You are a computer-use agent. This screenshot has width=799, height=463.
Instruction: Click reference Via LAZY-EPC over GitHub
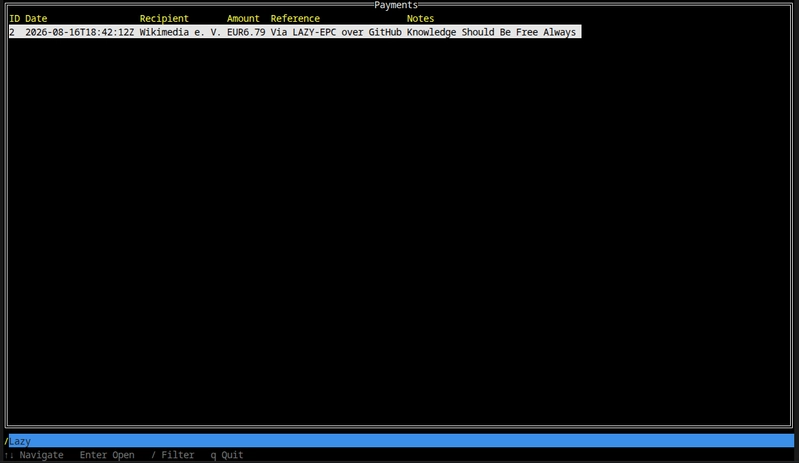coord(336,32)
